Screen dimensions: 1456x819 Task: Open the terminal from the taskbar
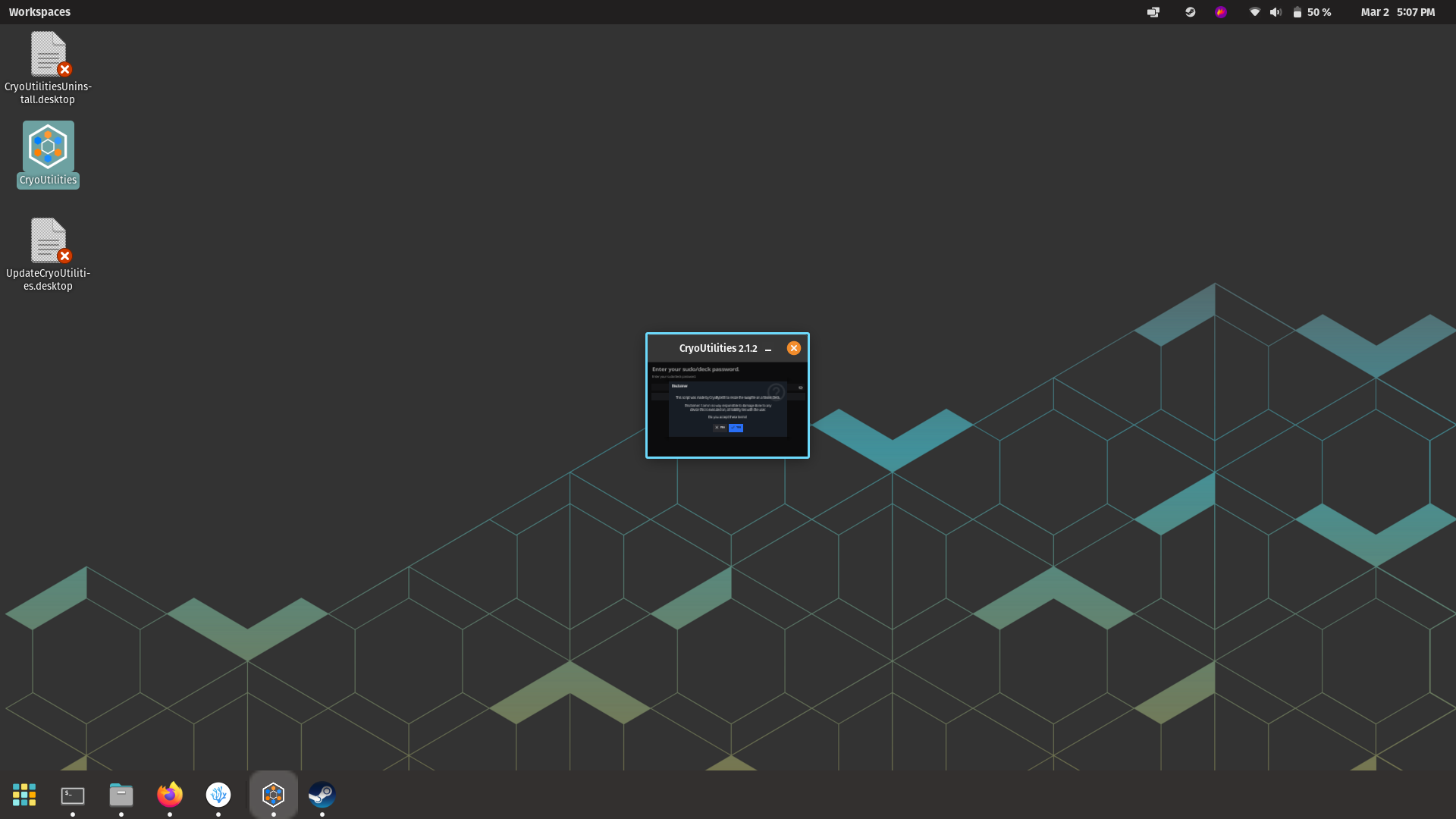[x=72, y=795]
